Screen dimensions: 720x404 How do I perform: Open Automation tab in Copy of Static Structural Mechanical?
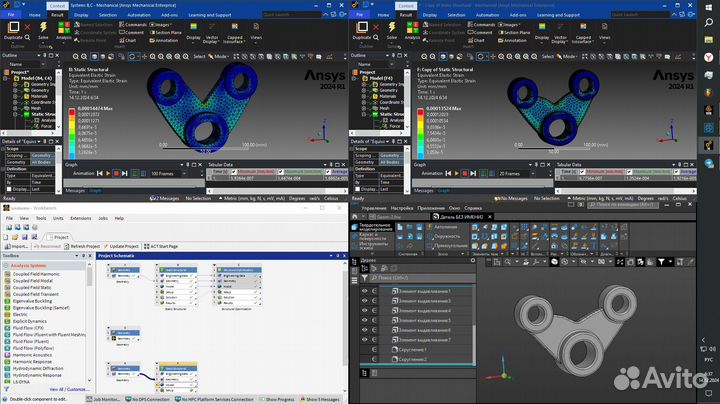tap(487, 15)
